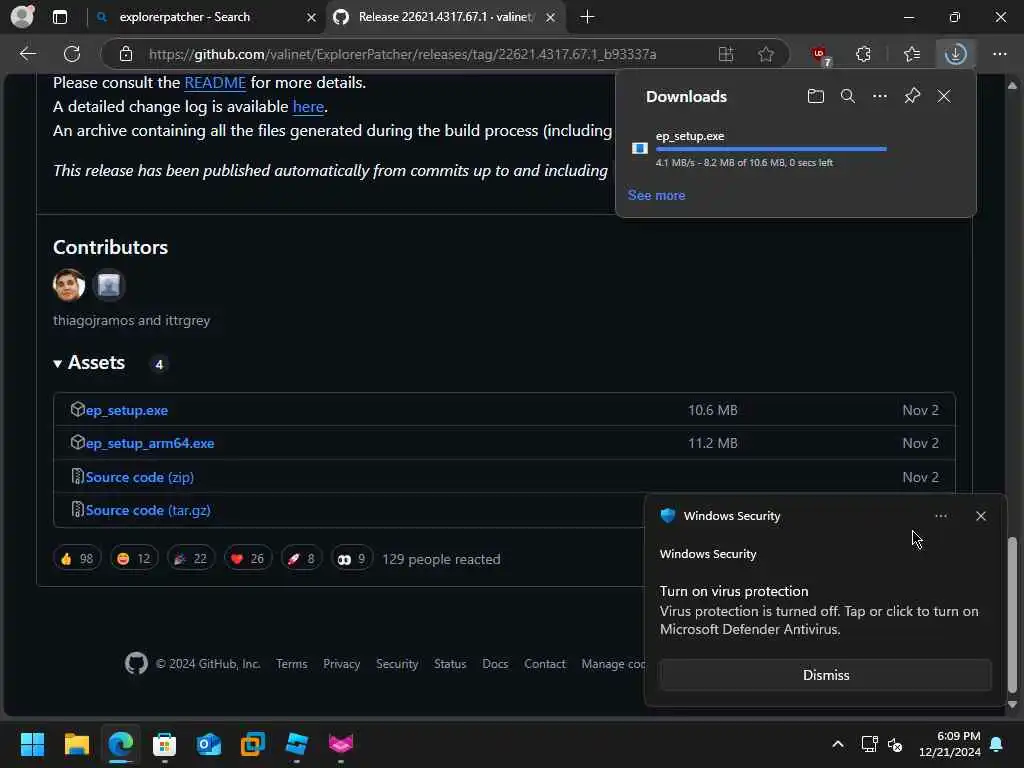Open the clock showing 6:09 PM
The width and height of the screenshot is (1024, 768).
[950, 744]
